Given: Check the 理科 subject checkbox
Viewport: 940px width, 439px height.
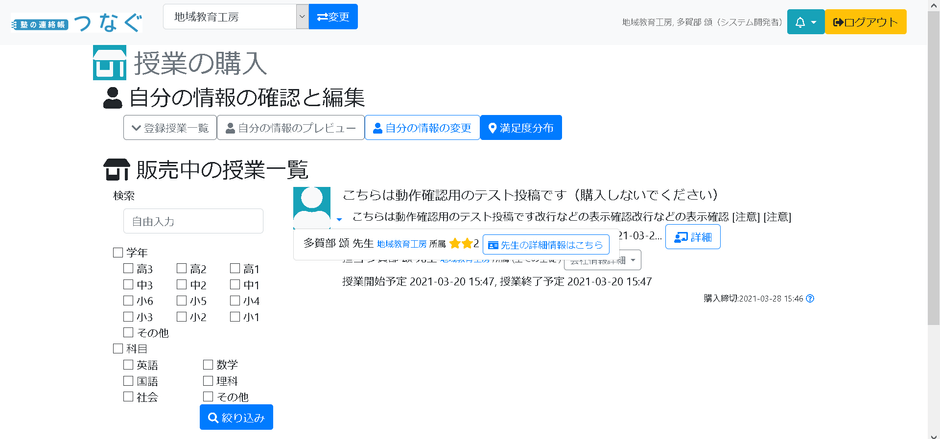Looking at the screenshot, I should (x=208, y=381).
